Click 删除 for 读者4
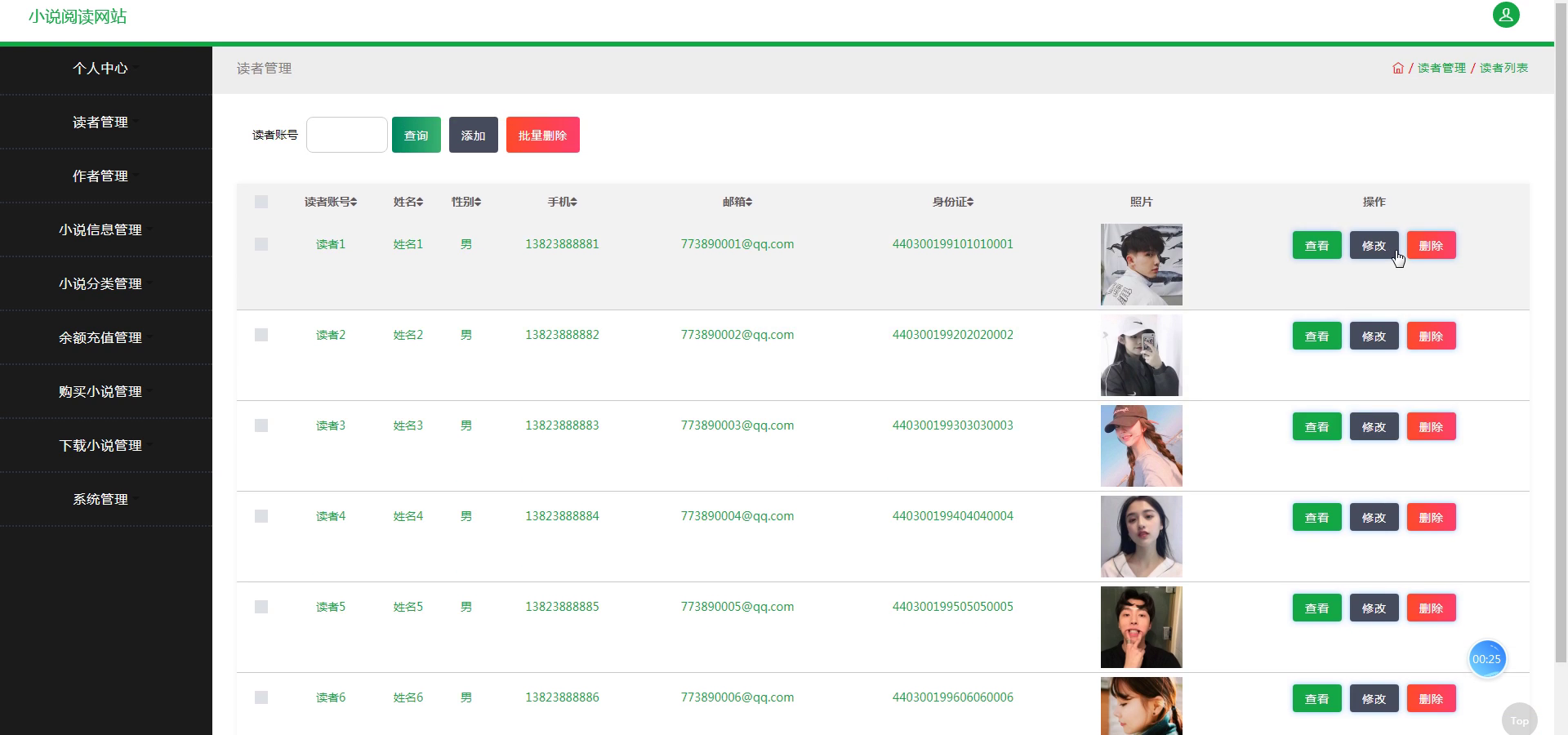Viewport: 1568px width, 735px height. coord(1432,517)
